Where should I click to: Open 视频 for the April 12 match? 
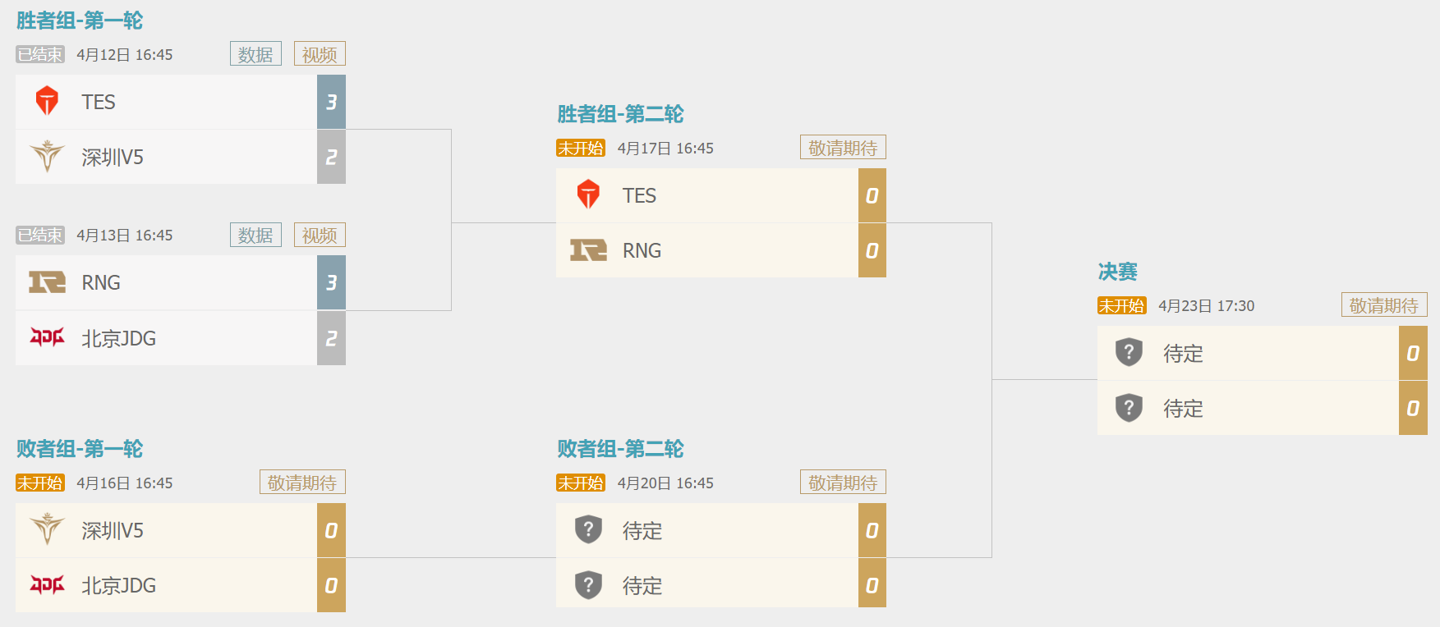[320, 54]
